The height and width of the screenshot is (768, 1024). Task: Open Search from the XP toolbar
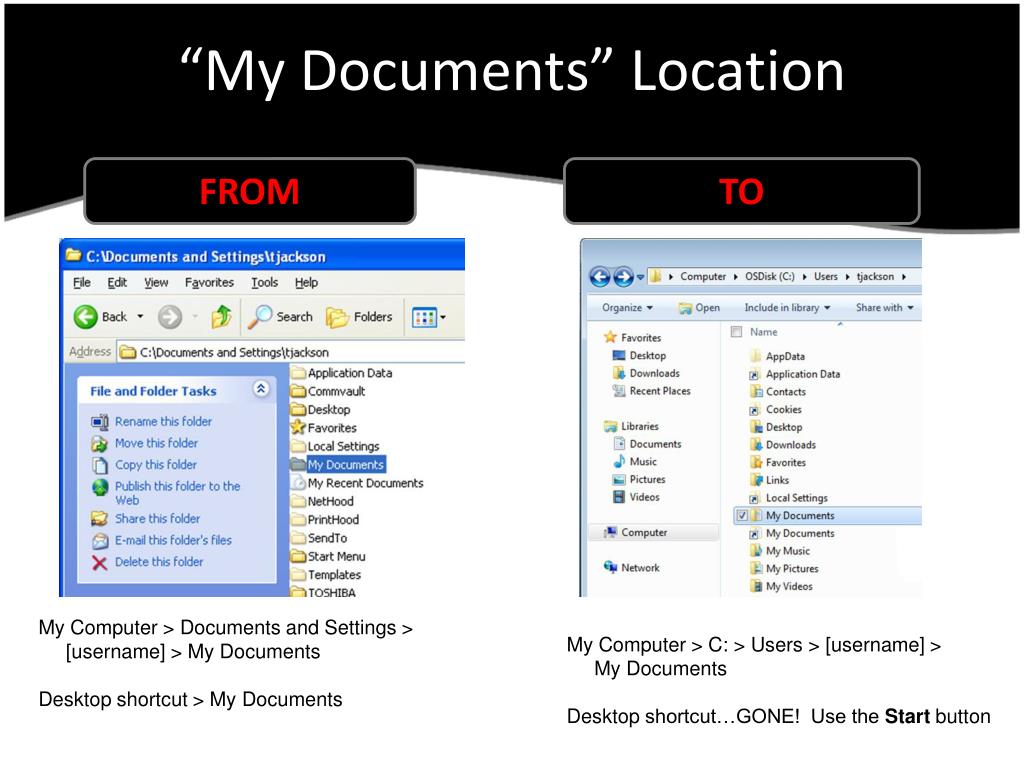pyautogui.click(x=281, y=317)
